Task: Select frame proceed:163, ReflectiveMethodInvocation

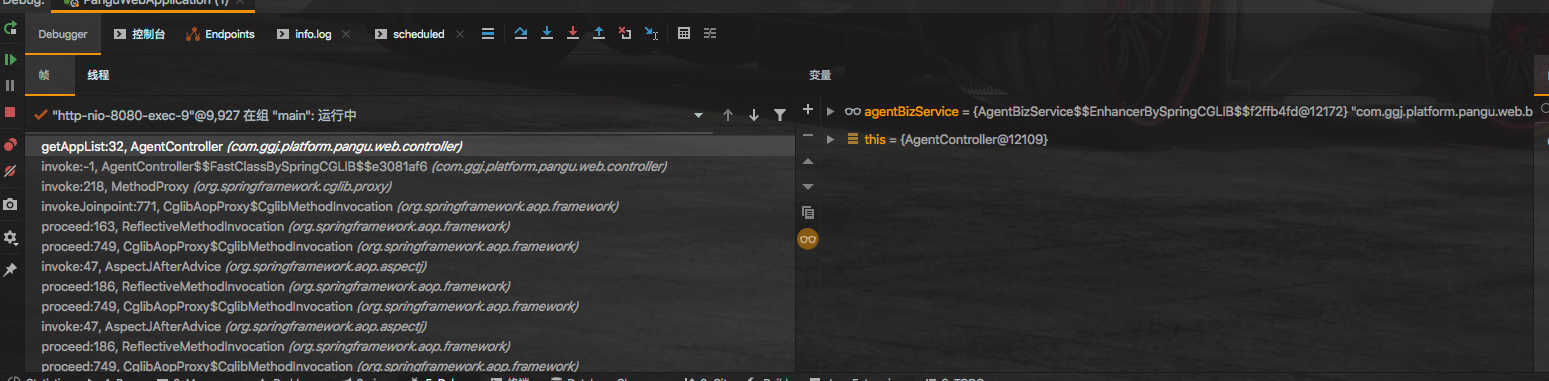Action: [x=410, y=226]
